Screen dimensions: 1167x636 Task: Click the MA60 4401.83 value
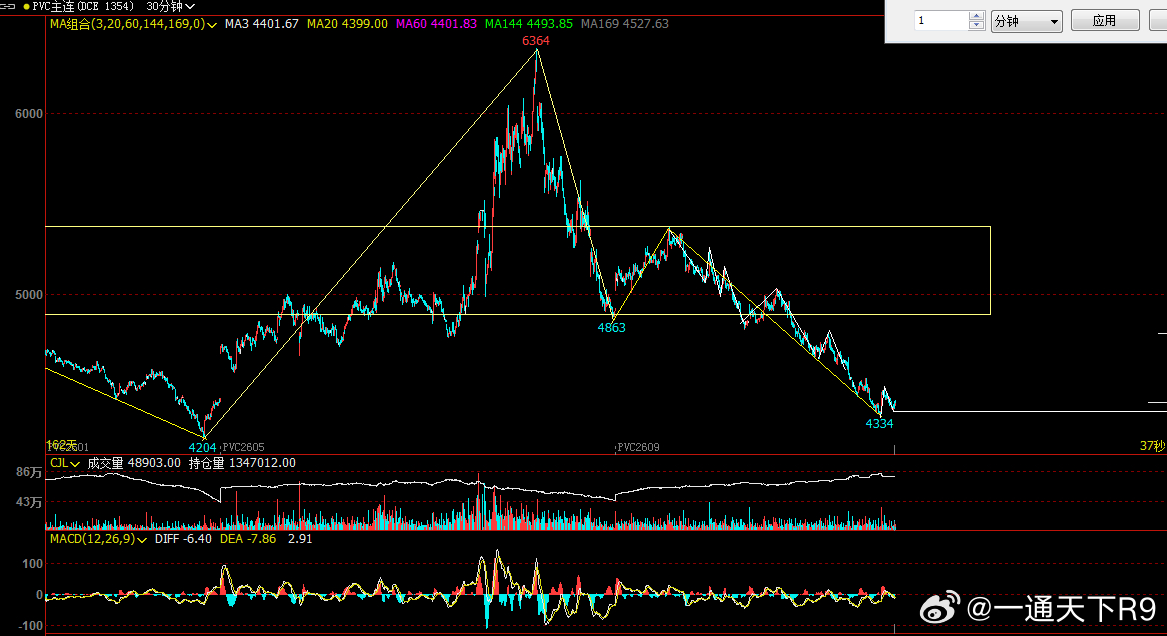[436, 24]
